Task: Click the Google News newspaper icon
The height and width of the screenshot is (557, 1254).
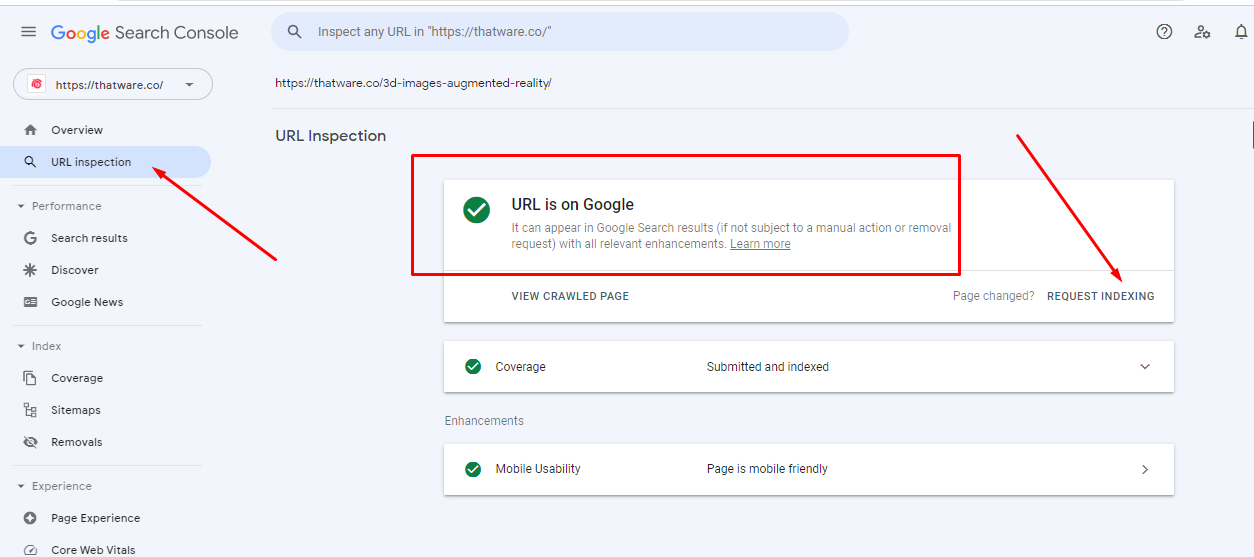Action: click(30, 302)
